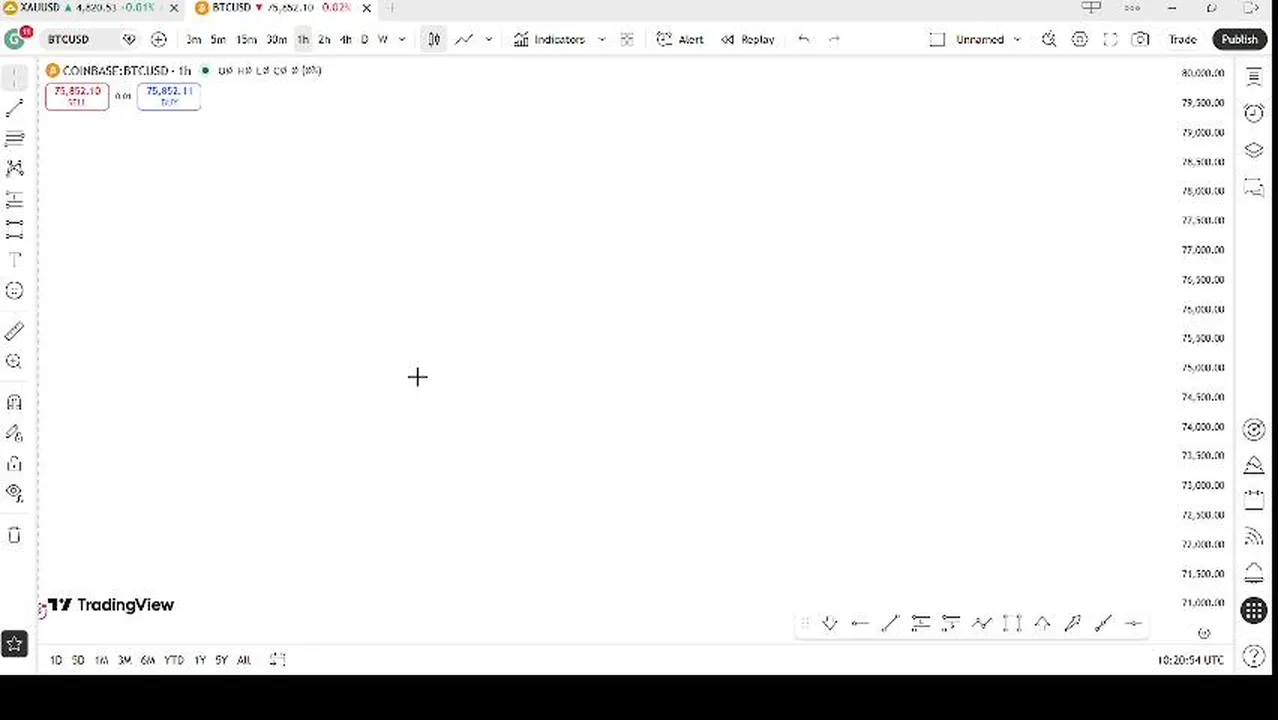Open the watchlist panel icon in right sidebar

click(1254, 78)
